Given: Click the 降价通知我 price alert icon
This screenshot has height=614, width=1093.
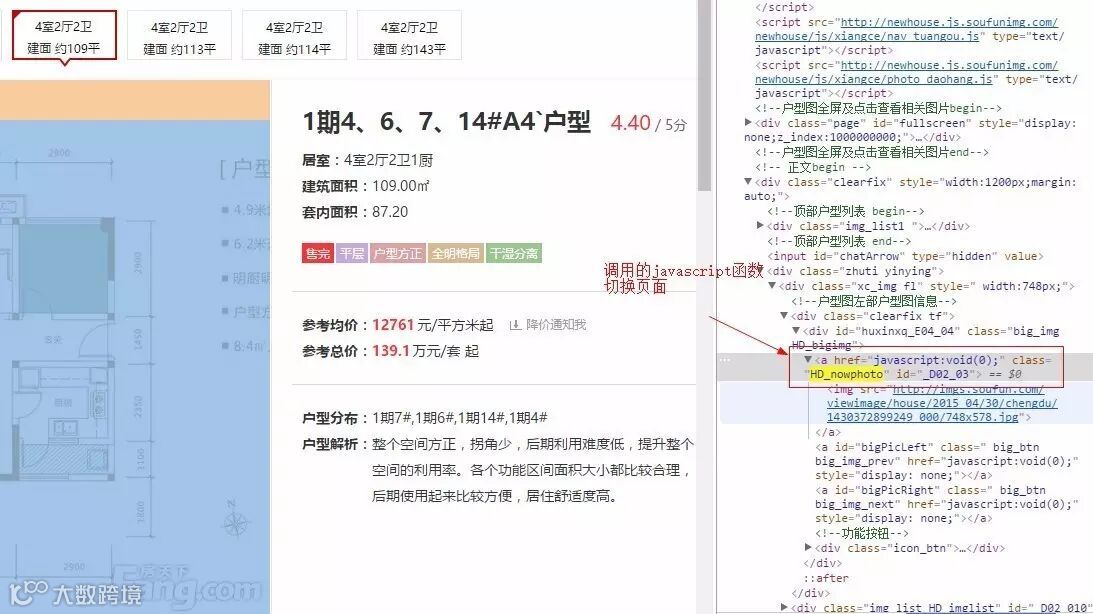Looking at the screenshot, I should (515, 325).
